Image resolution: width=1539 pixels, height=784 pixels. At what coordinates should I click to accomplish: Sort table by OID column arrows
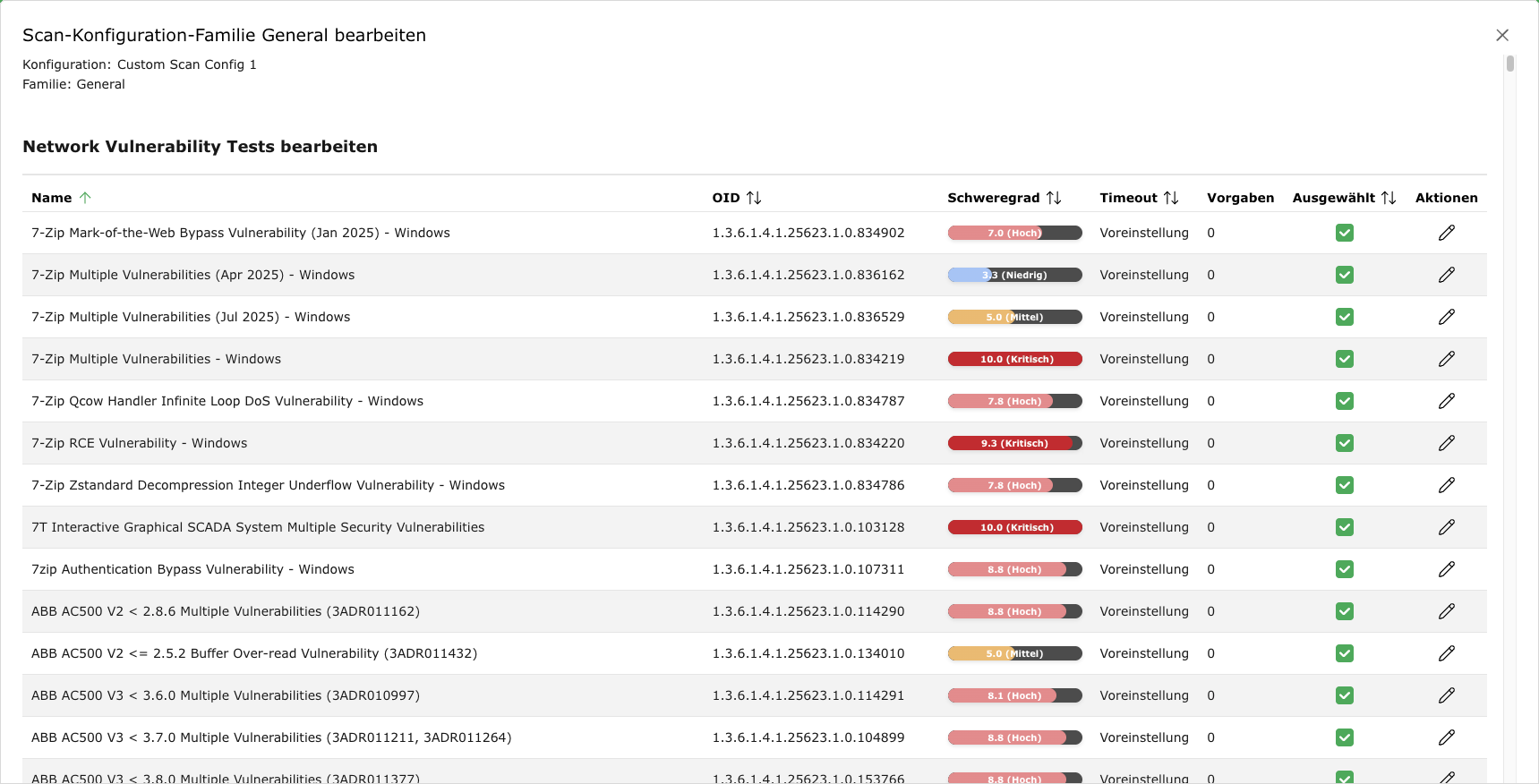tap(754, 198)
